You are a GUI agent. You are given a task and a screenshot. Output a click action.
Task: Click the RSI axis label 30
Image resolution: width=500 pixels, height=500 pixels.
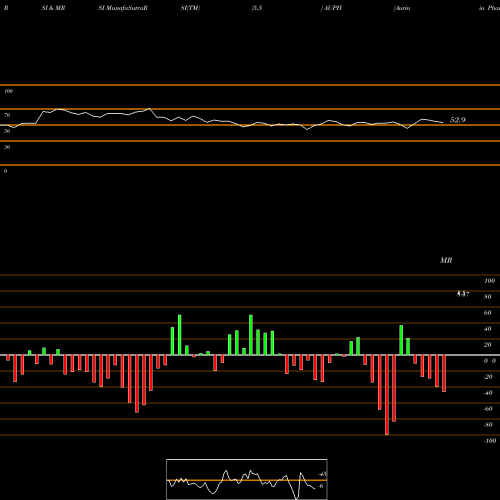[x=7, y=147]
